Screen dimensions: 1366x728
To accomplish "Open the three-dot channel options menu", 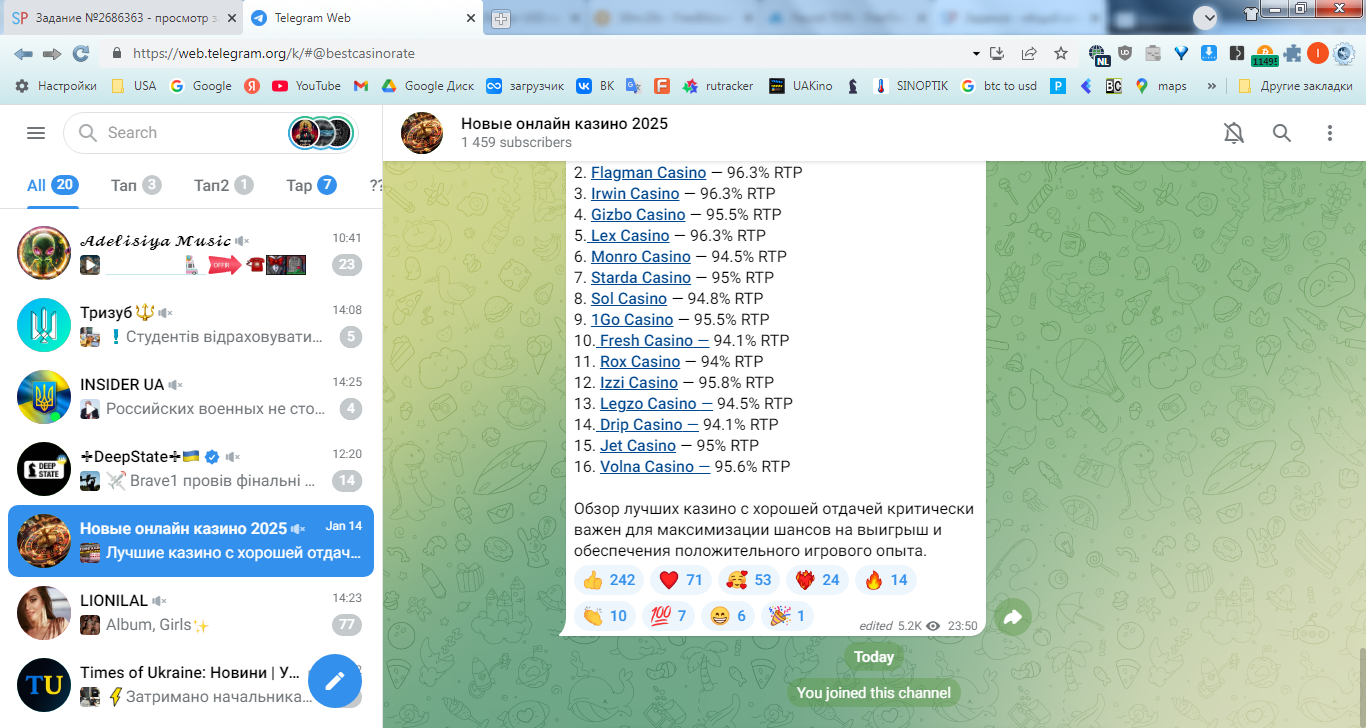I will tap(1330, 133).
